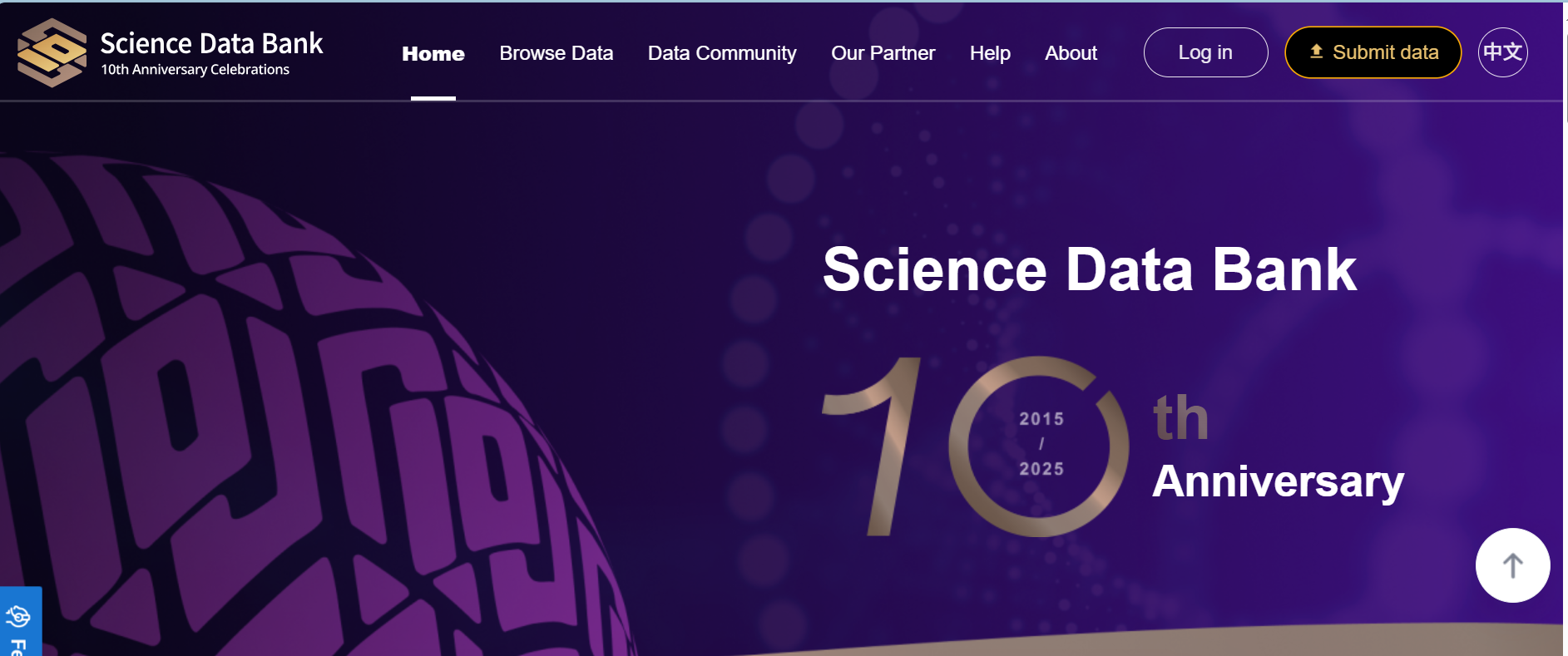Go to Browse Data menu
The image size is (1568, 656).
[x=556, y=53]
